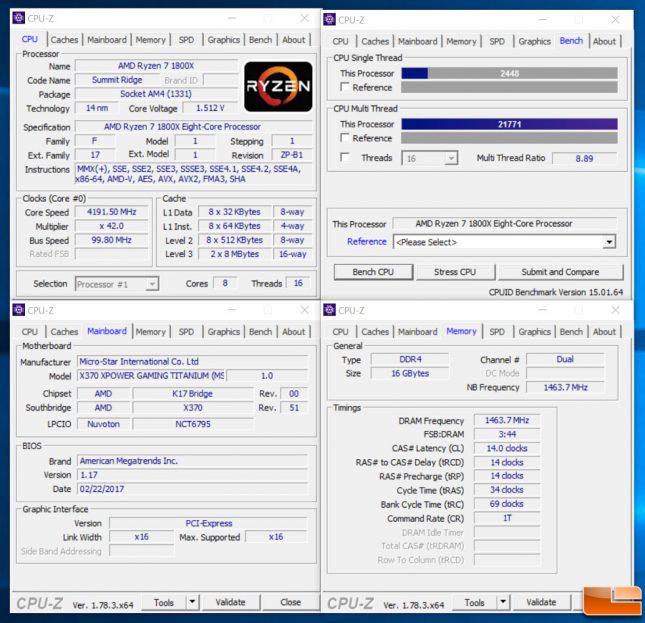Close the Memory window with the X
Viewport: 645px width, 623px height.
(x=615, y=310)
